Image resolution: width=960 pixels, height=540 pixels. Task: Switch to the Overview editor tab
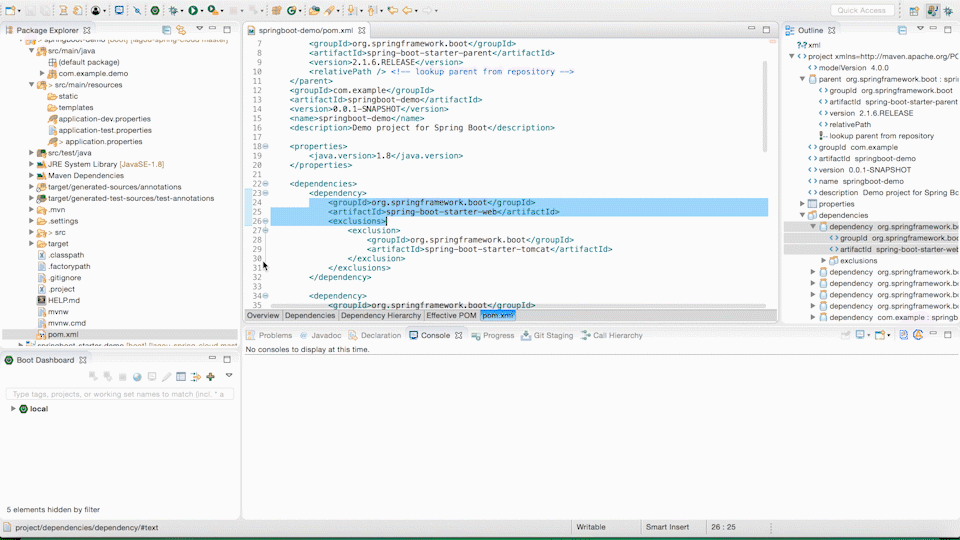pyautogui.click(x=263, y=315)
